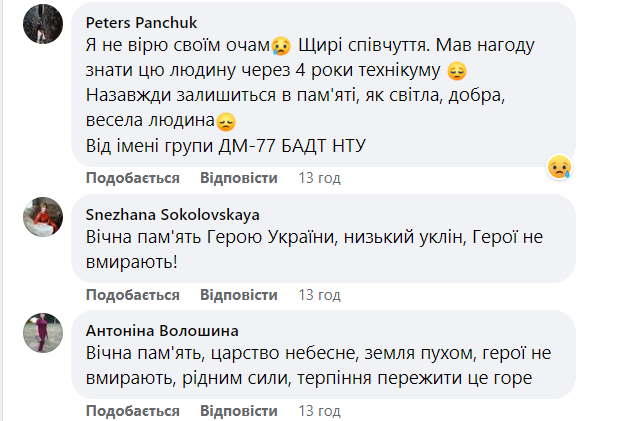The height and width of the screenshot is (421, 617).
Task: Open the Антоніна Волошина name link
Action: tap(162, 331)
